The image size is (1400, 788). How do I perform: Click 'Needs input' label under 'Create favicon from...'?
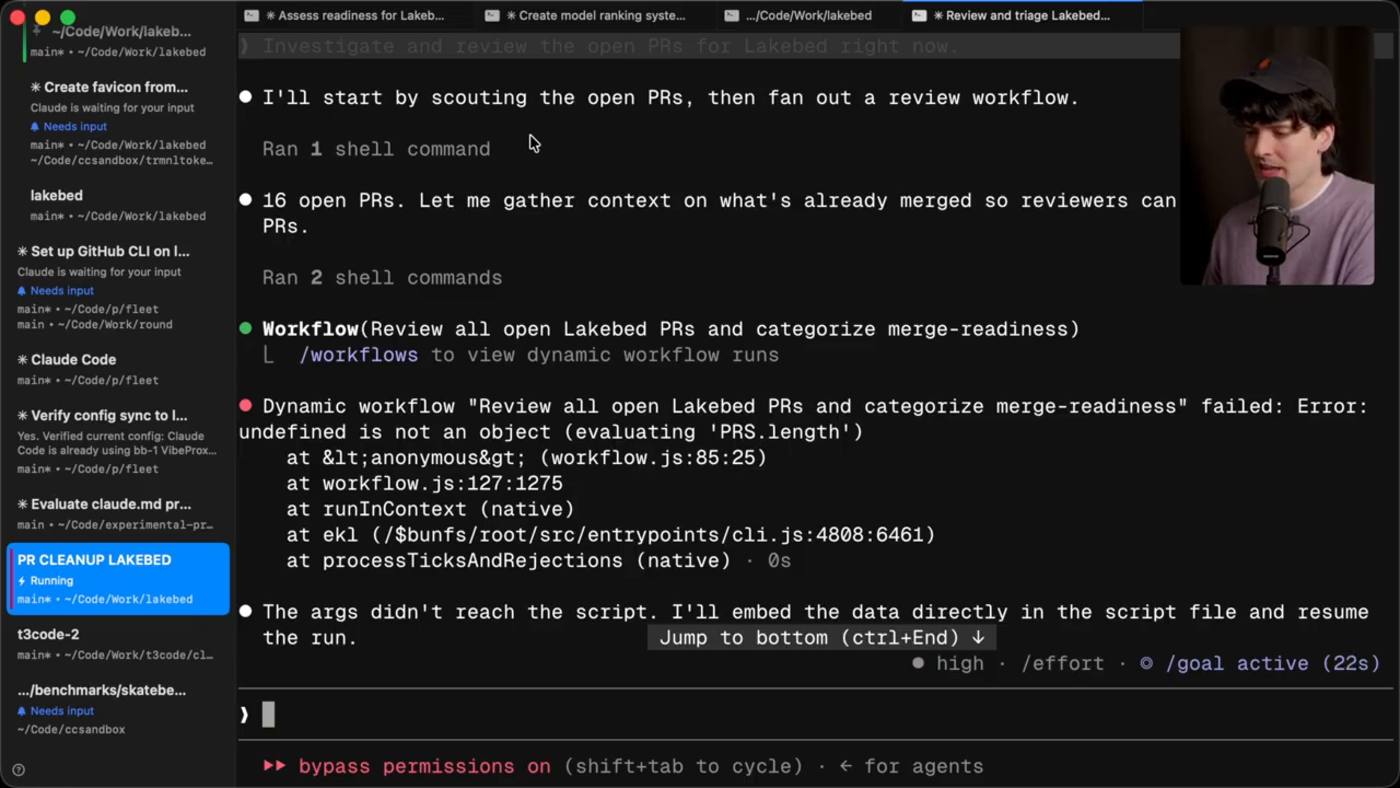[74, 127]
